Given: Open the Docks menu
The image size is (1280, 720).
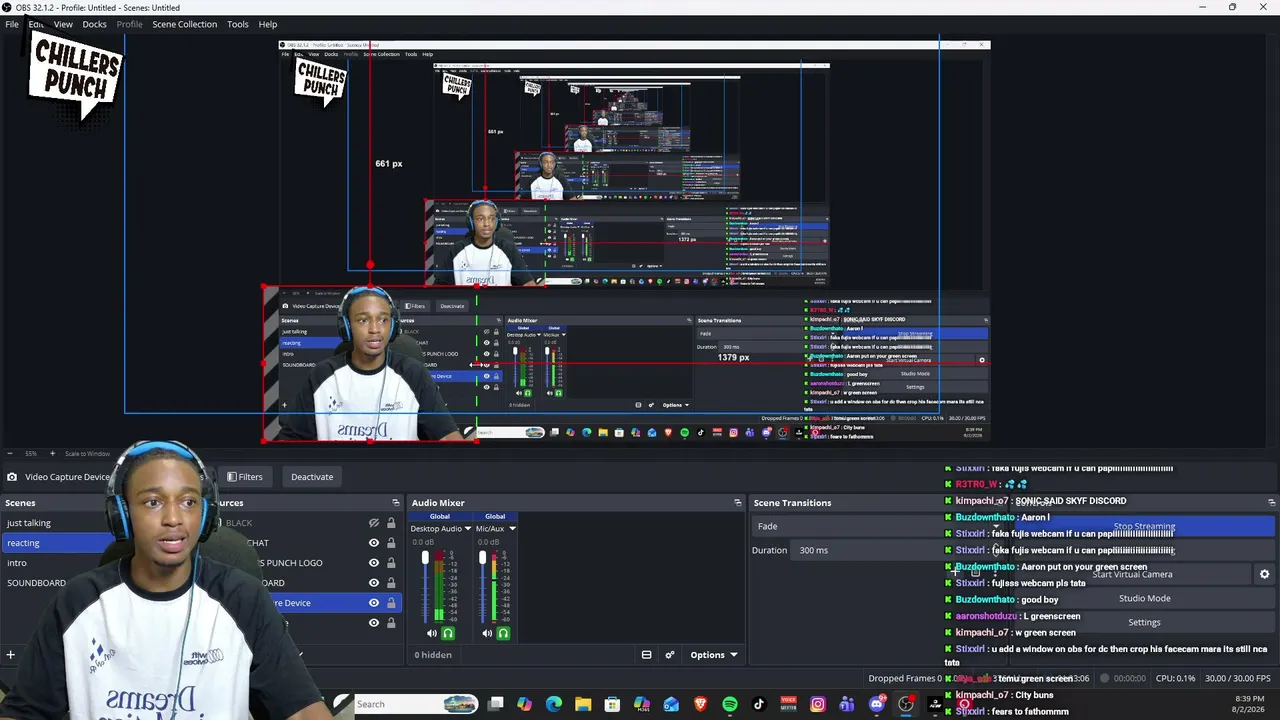Looking at the screenshot, I should (x=94, y=24).
